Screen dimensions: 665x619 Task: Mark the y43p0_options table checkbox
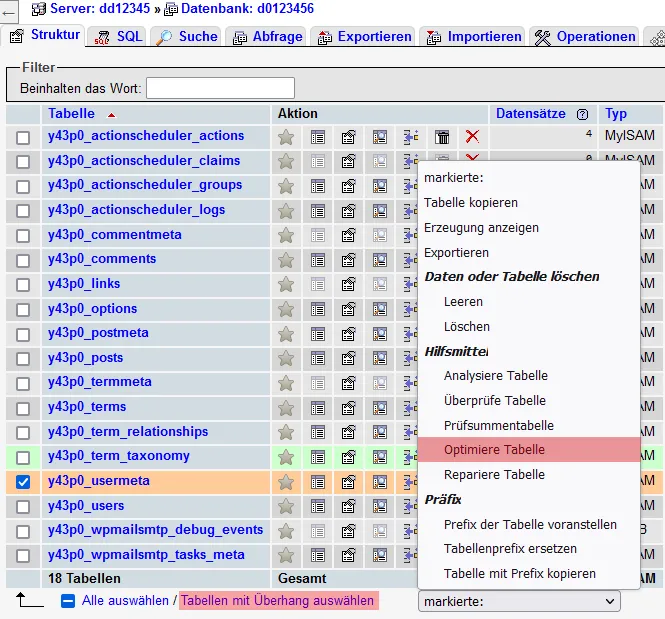coord(23,310)
